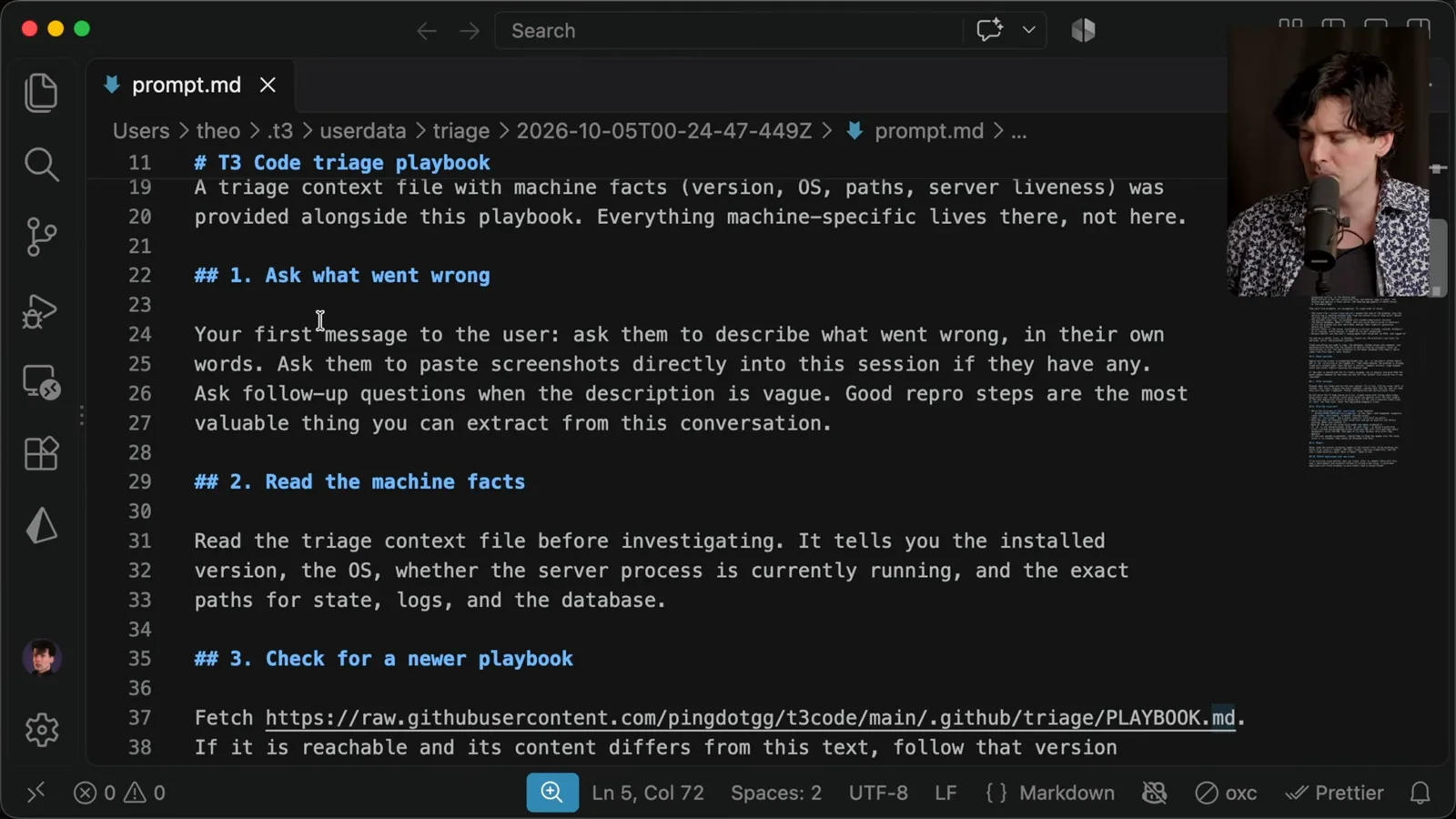Navigate back with left arrow

(x=426, y=31)
